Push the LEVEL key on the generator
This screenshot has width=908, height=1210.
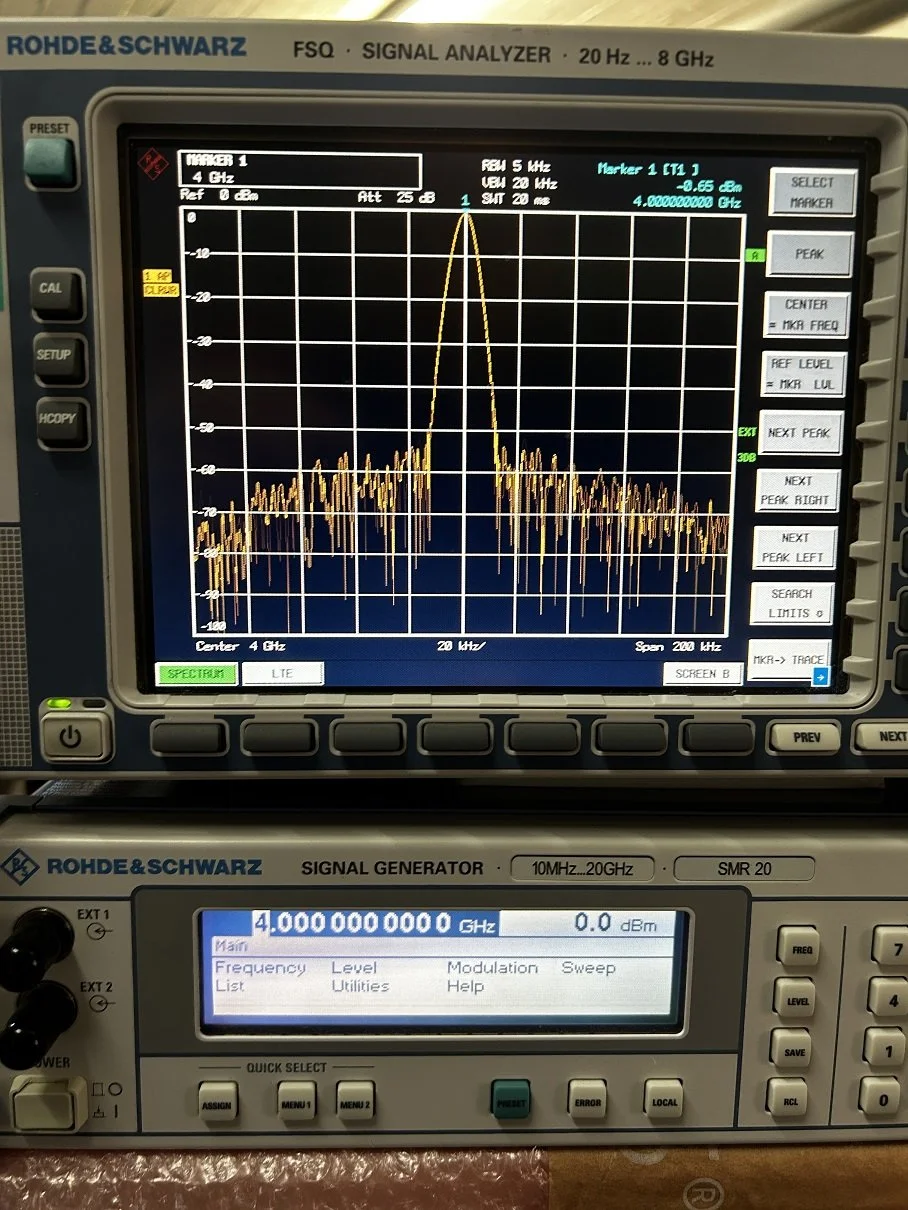[x=794, y=998]
